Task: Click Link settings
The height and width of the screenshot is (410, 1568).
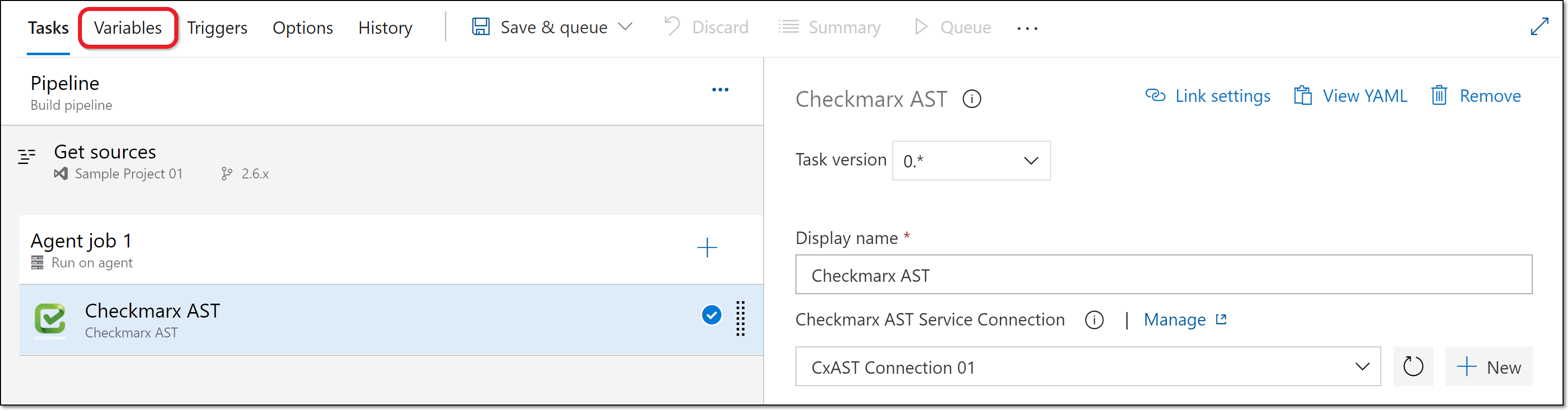Action: click(x=1208, y=96)
